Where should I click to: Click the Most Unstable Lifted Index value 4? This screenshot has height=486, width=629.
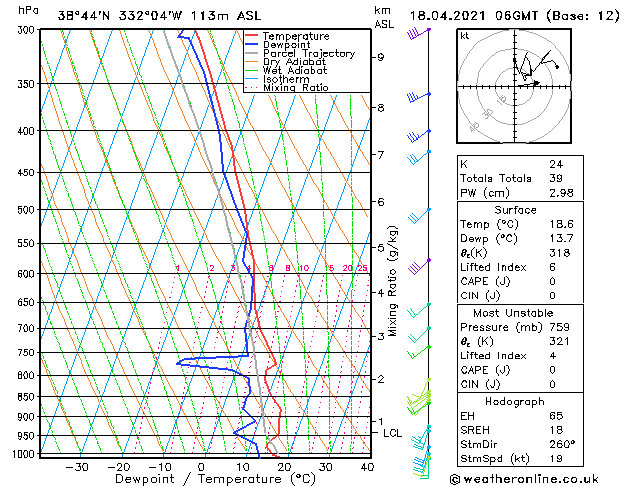tap(552, 356)
